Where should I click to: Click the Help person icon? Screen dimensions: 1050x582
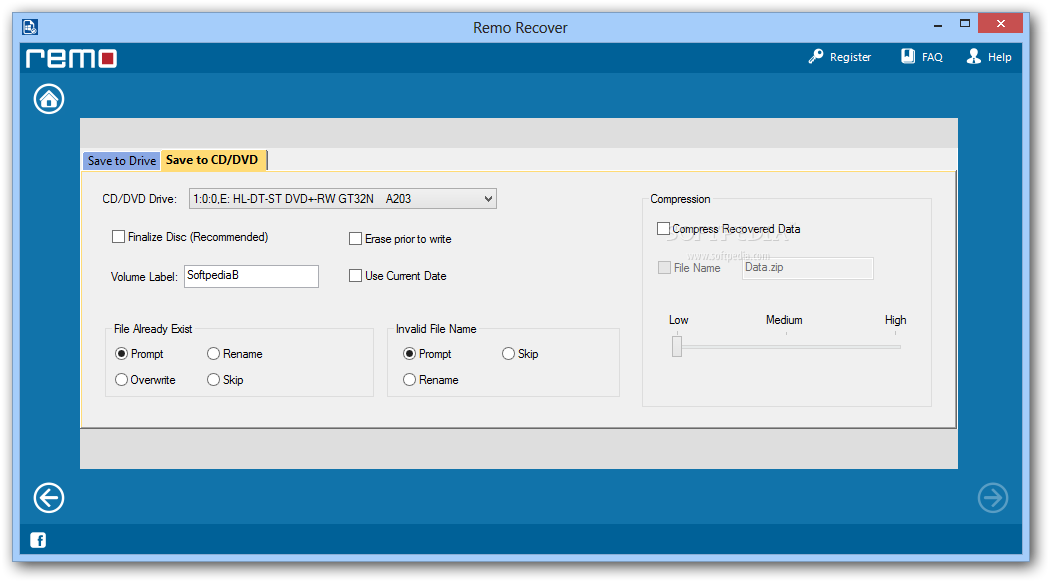[974, 56]
